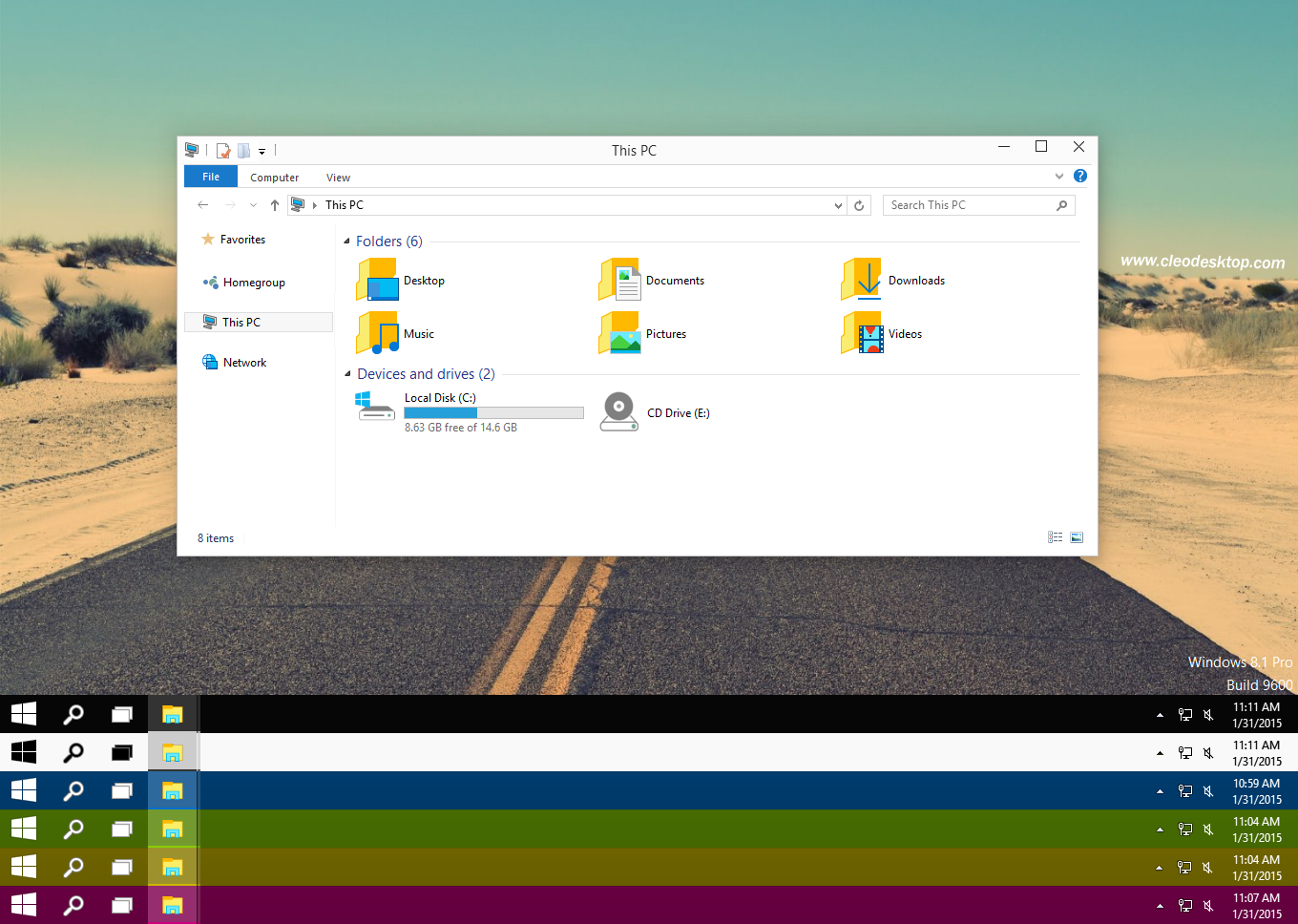Select Network in the navigation pane

click(x=243, y=362)
